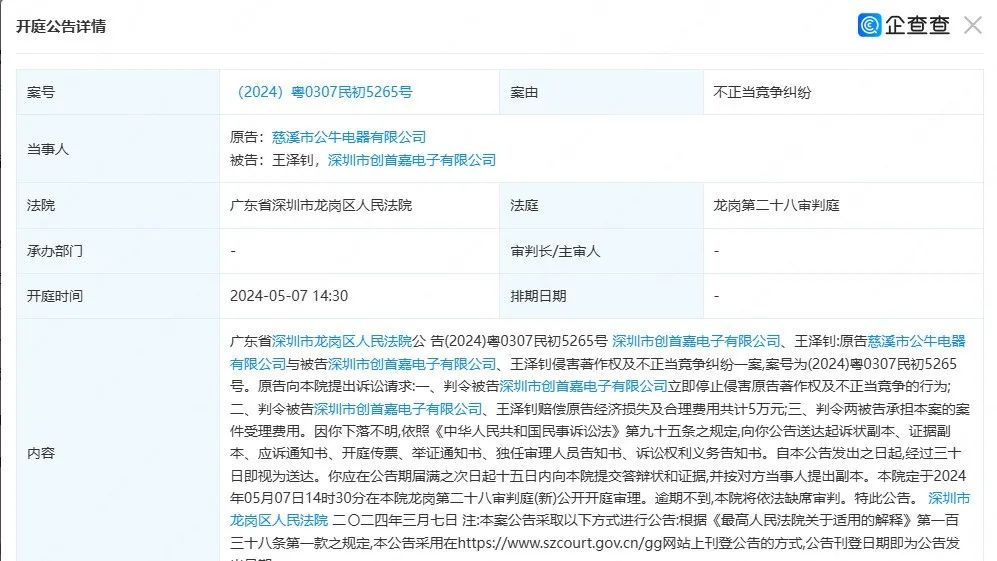This screenshot has height=561, width=997.
Task: Open the first 深圳市龙岗区人民法院 link in 内容
Action: (342, 341)
